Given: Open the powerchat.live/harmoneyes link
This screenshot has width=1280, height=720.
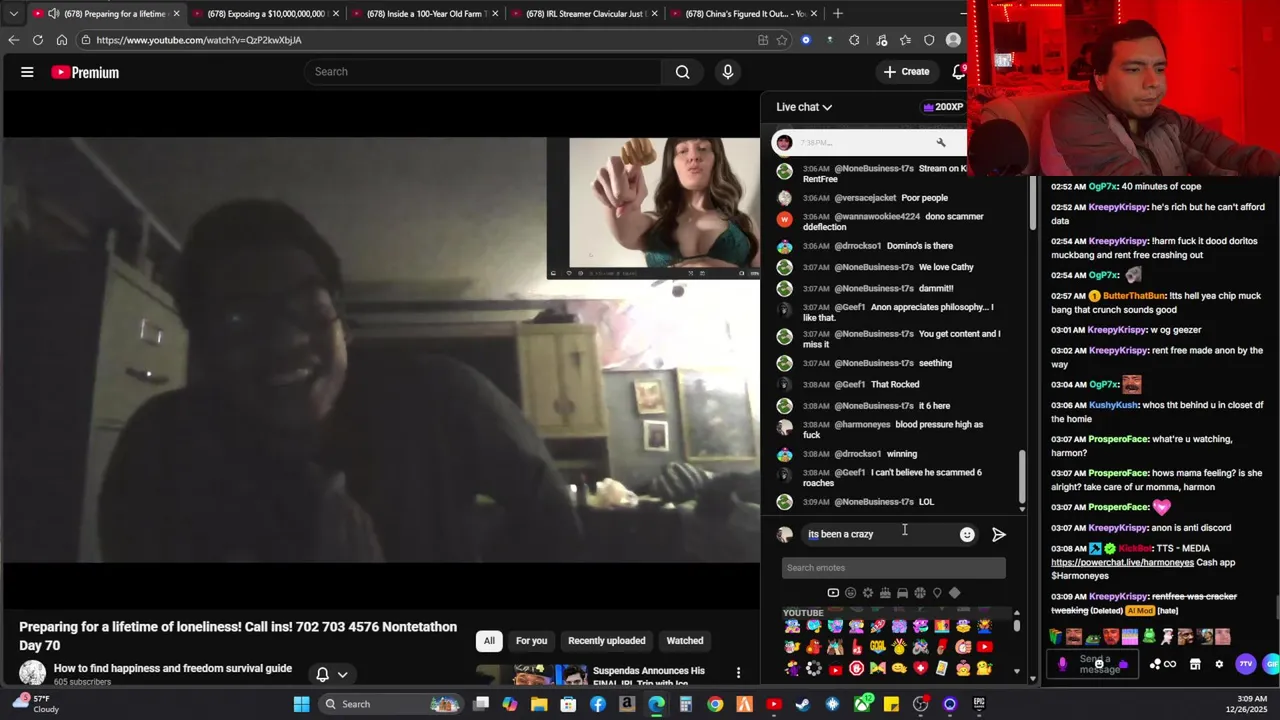Looking at the screenshot, I should point(1122,562).
